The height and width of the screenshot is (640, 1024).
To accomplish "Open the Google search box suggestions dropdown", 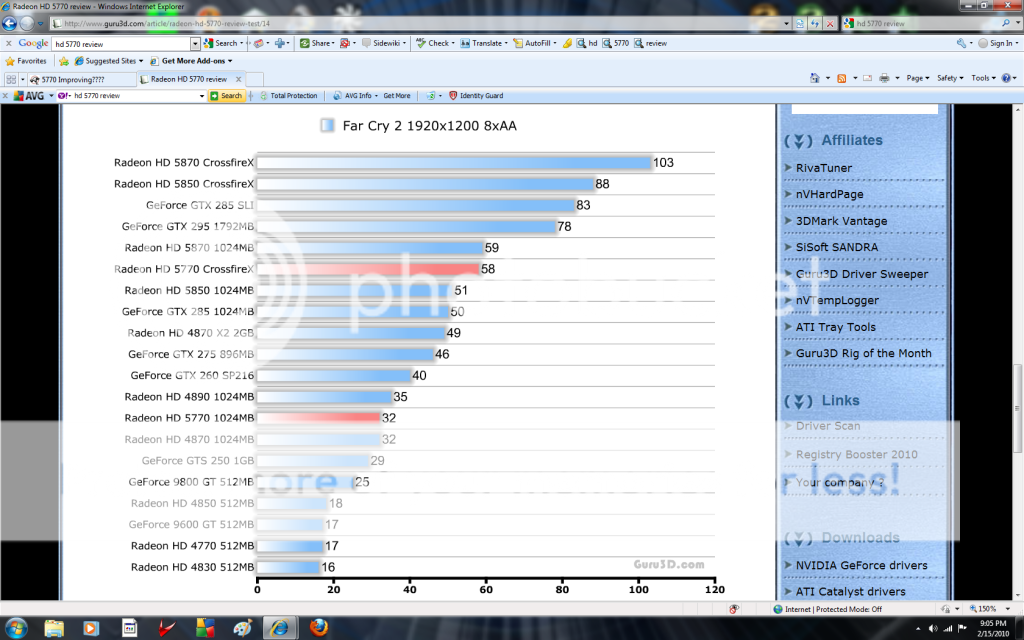I will click(x=195, y=44).
